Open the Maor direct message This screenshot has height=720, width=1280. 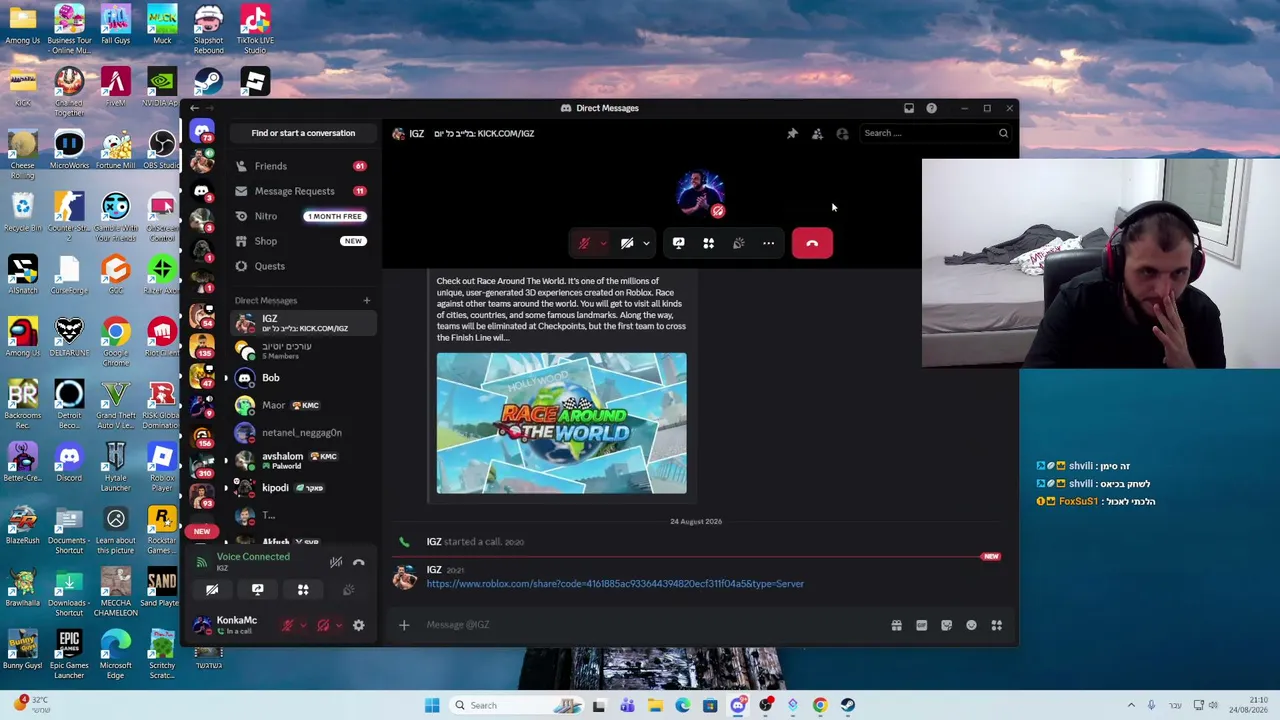pos(303,405)
